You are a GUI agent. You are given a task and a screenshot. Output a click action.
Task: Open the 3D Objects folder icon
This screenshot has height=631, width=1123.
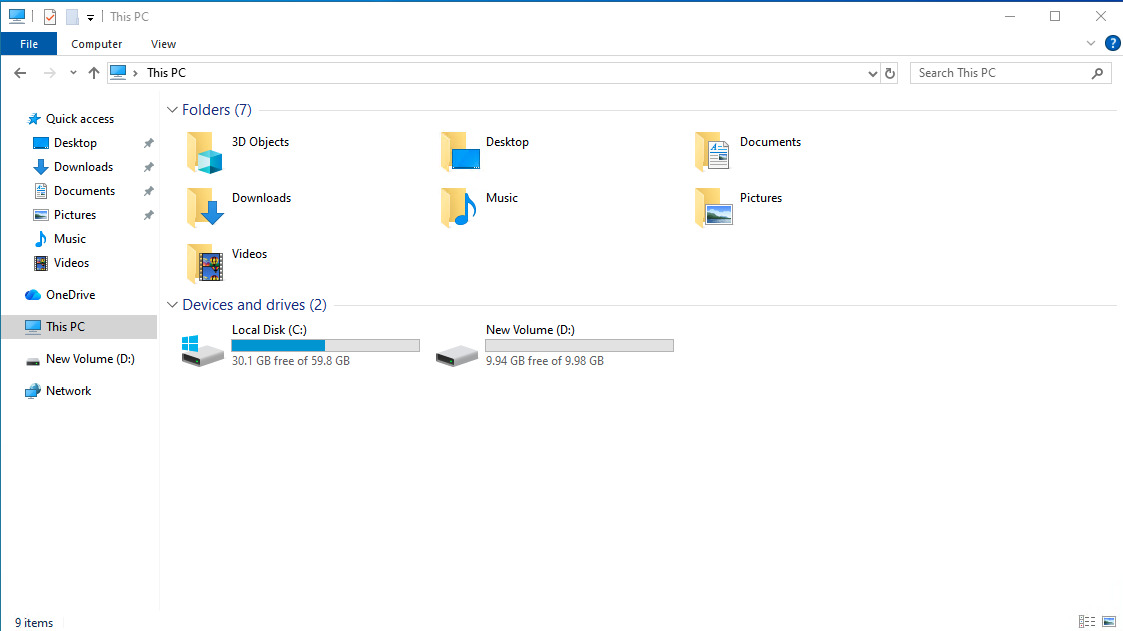[205, 153]
